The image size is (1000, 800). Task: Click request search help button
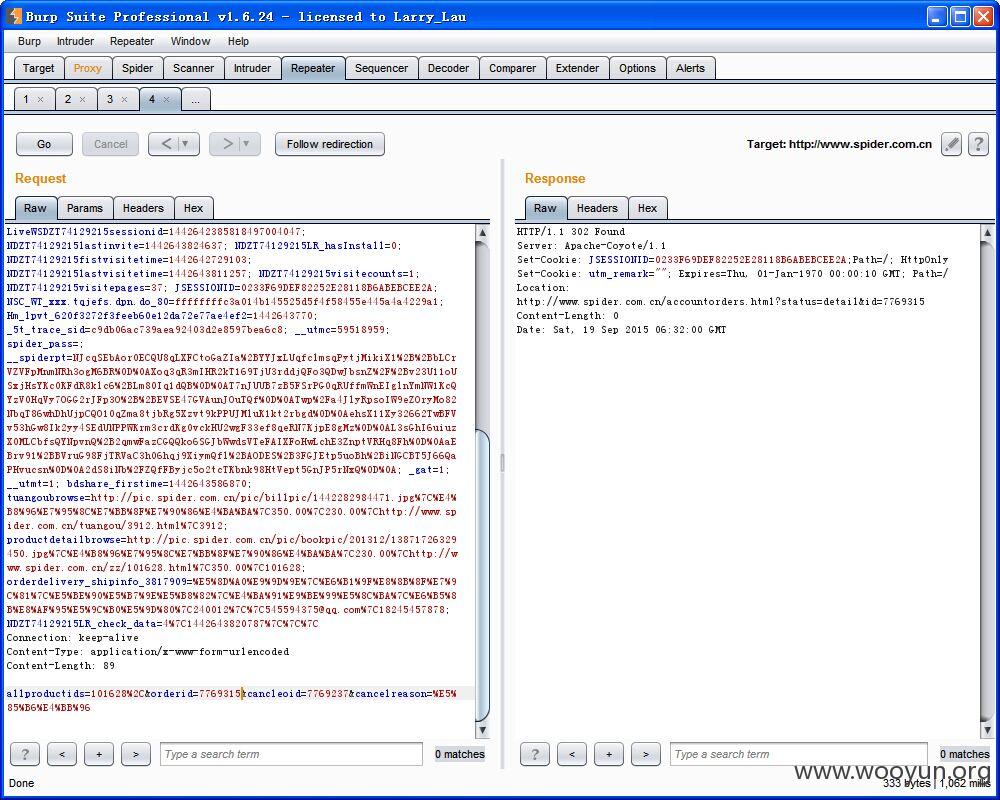[x=25, y=754]
